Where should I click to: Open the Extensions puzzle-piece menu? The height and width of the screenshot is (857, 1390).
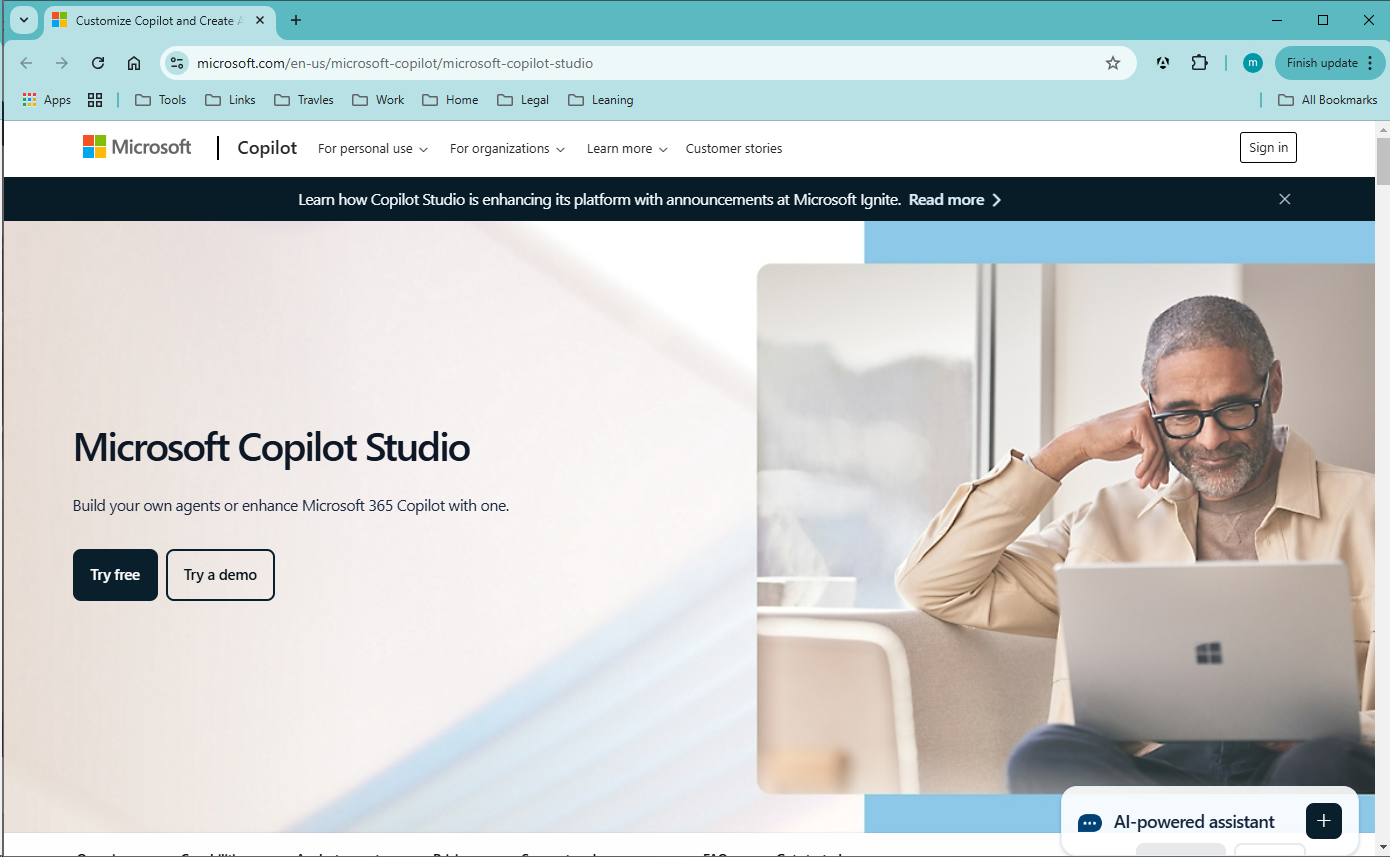1199,63
